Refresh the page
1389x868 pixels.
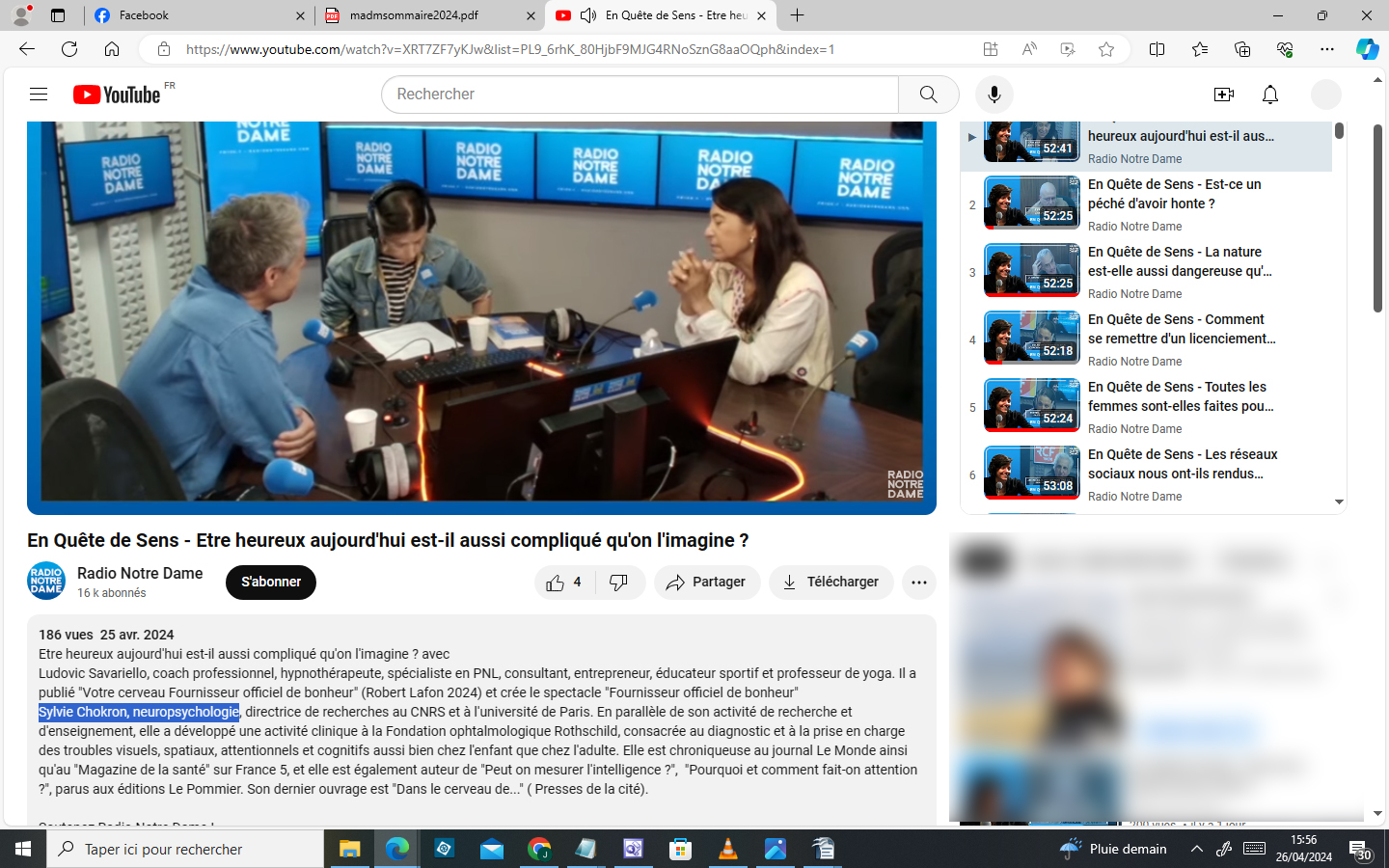tap(69, 49)
